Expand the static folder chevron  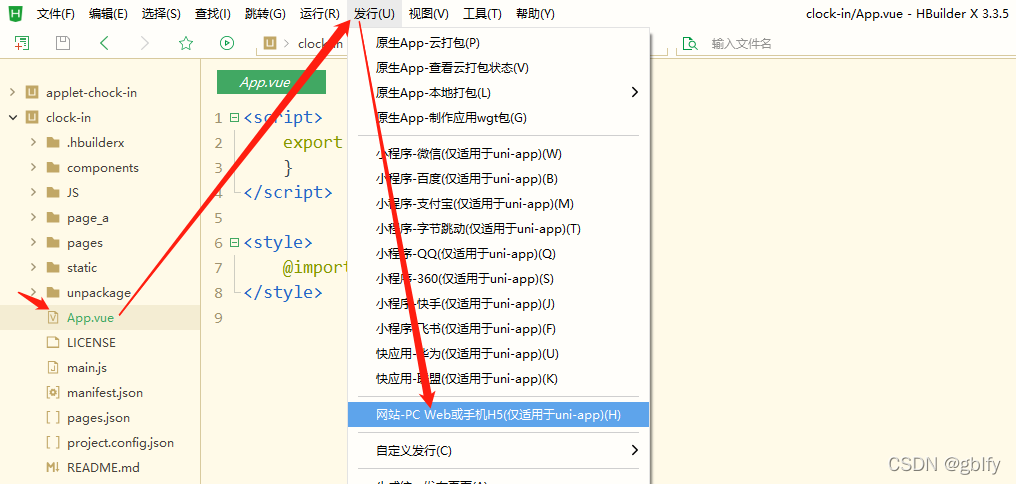[33, 268]
